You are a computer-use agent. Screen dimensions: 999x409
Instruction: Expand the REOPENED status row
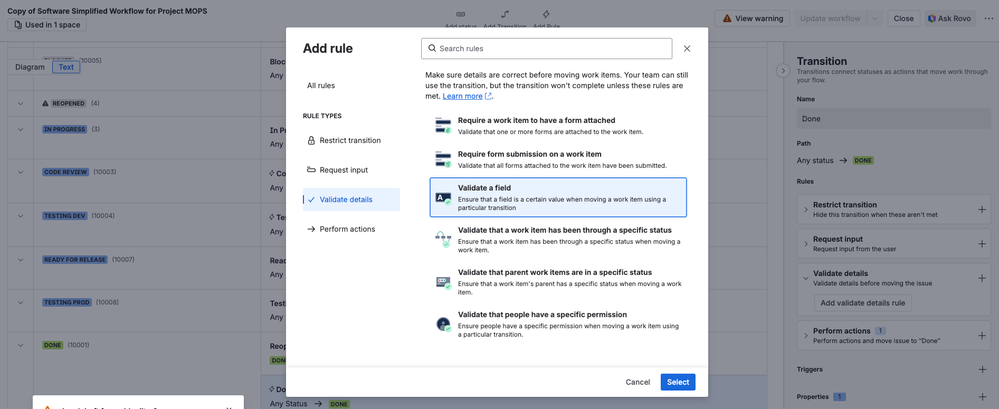click(20, 103)
